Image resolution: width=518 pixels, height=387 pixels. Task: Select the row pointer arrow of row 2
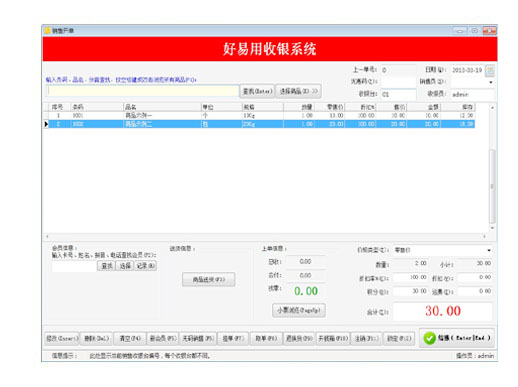point(46,124)
